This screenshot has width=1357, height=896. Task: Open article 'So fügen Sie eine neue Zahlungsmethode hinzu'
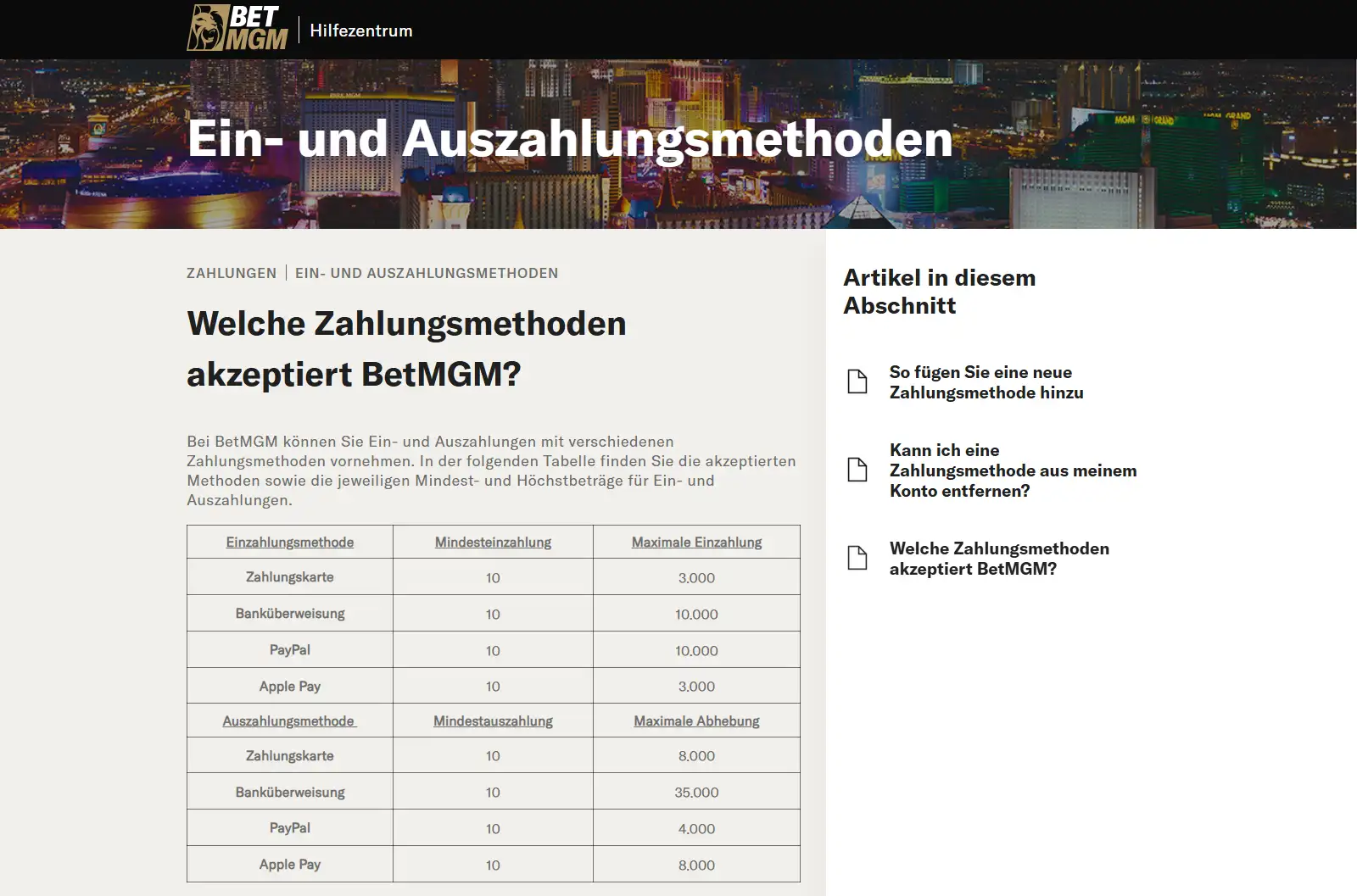pyautogui.click(x=986, y=382)
